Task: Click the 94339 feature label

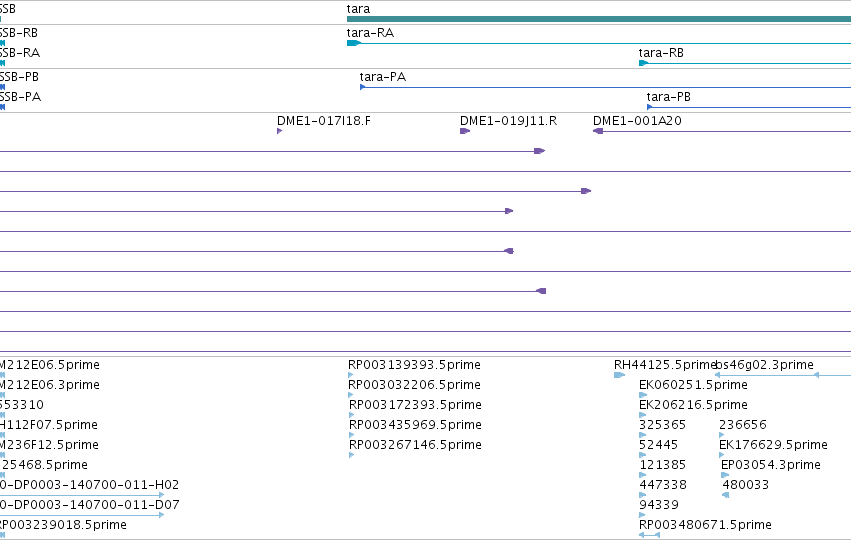Action: [x=659, y=505]
